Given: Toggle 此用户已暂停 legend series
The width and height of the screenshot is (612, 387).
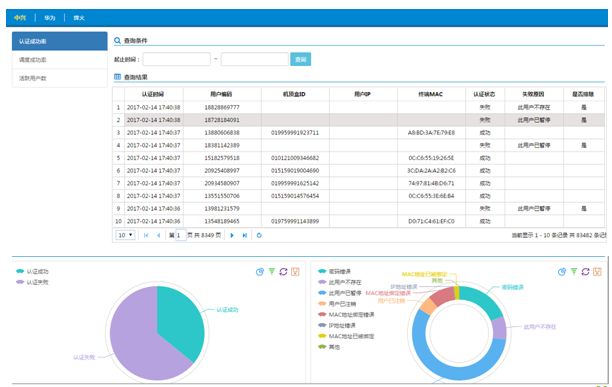Looking at the screenshot, I should click(x=340, y=293).
